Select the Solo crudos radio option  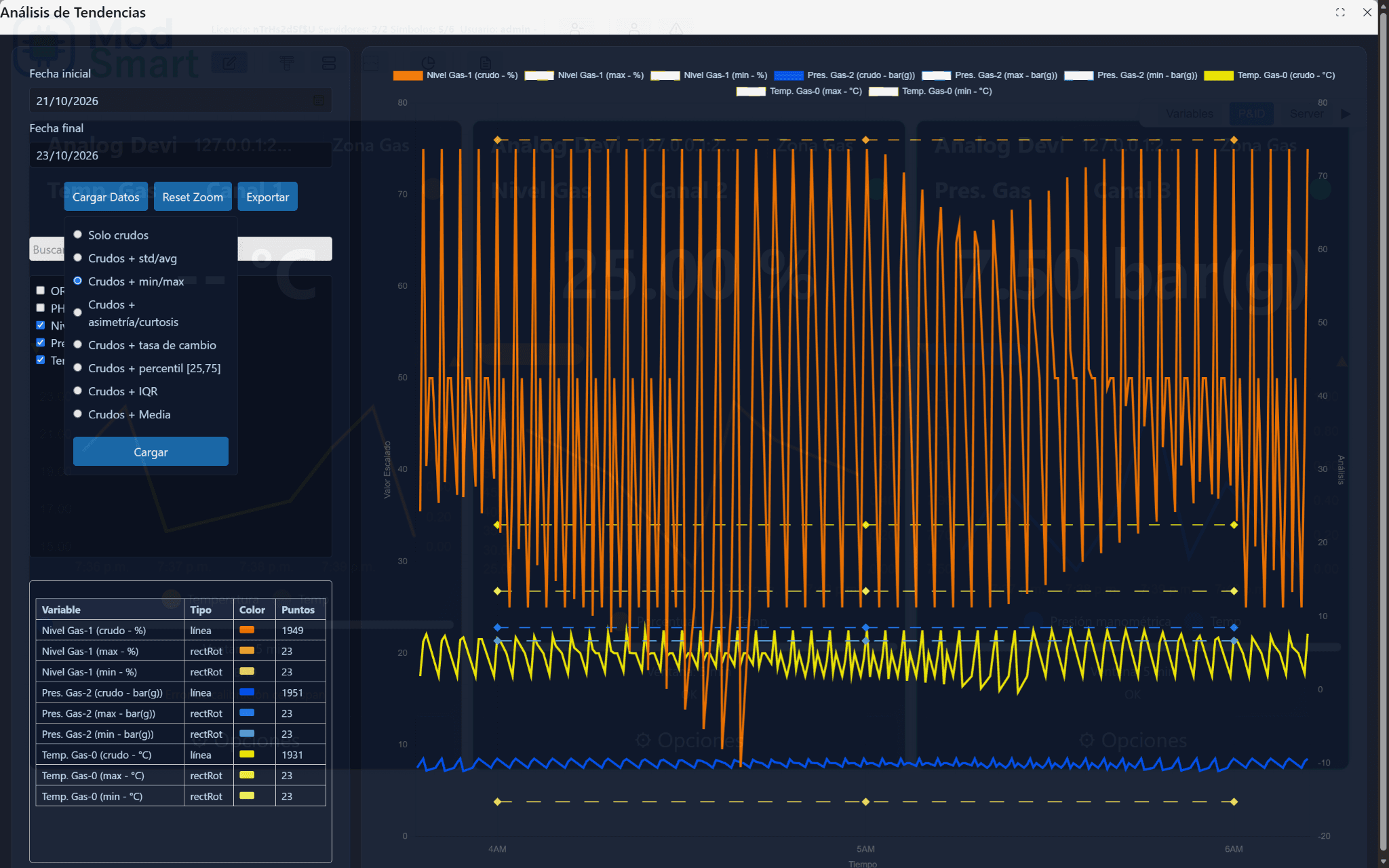78,235
